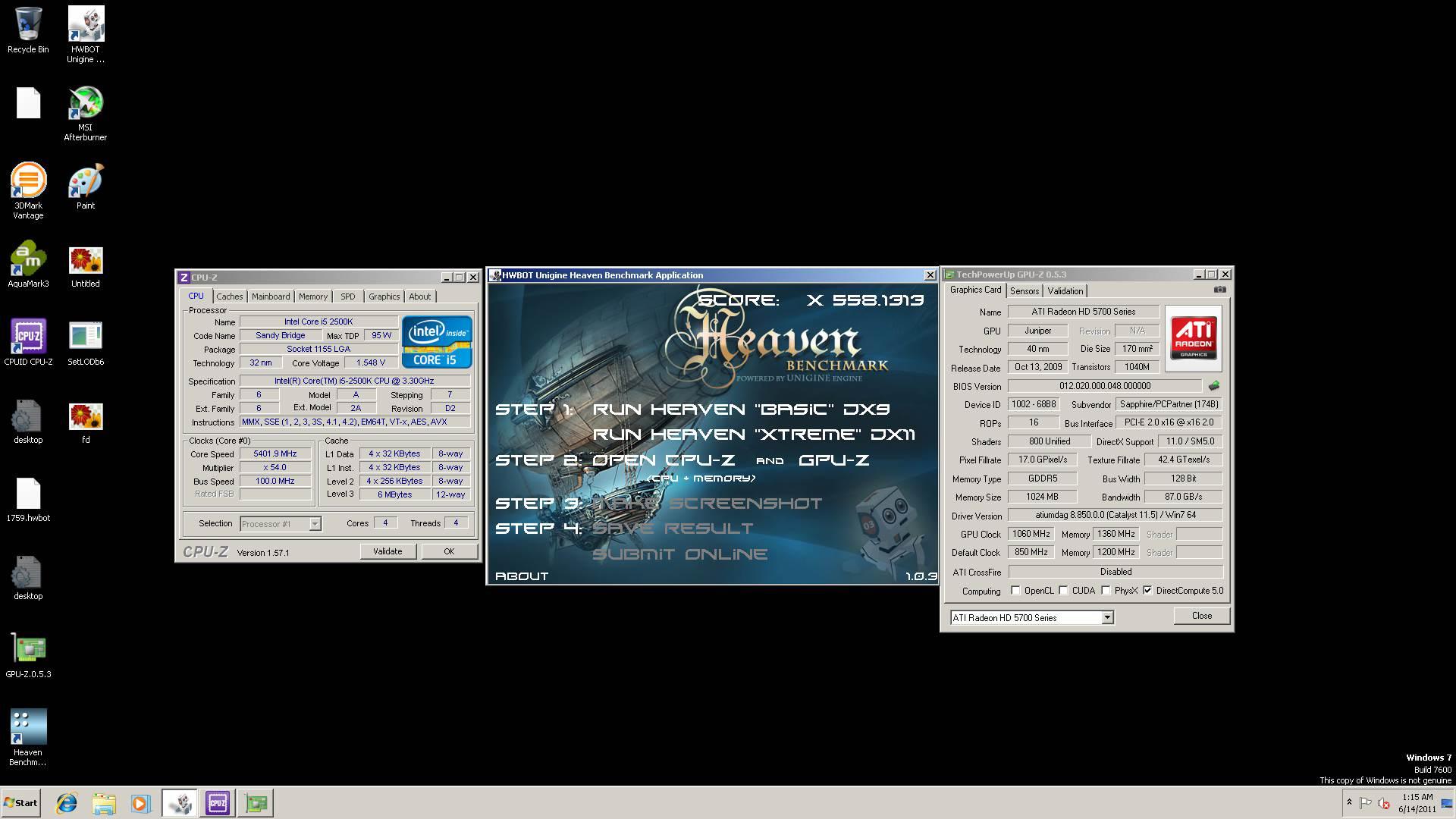The image size is (1456, 819).
Task: Open 3DMark Vantage desktop icon
Action: pyautogui.click(x=28, y=191)
